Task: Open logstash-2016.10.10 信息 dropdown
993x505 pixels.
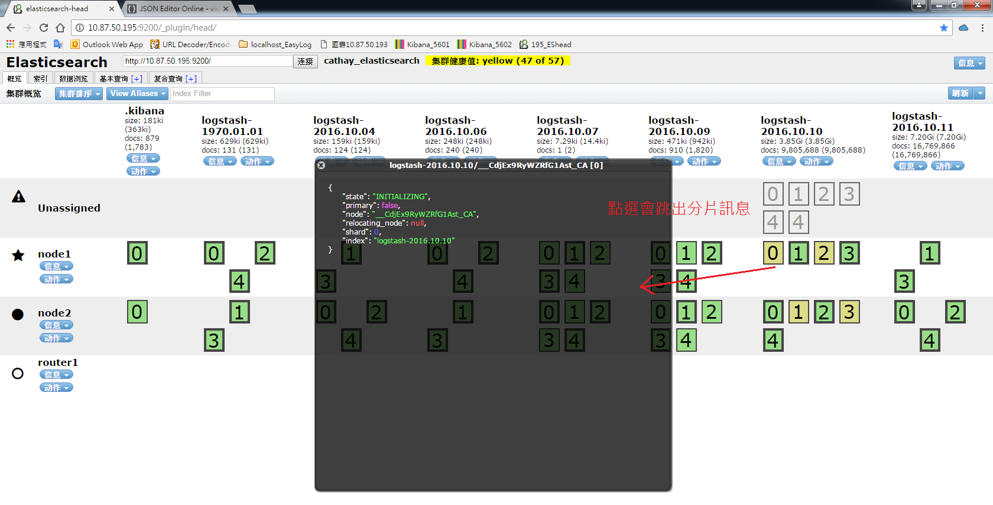Action: click(779, 162)
